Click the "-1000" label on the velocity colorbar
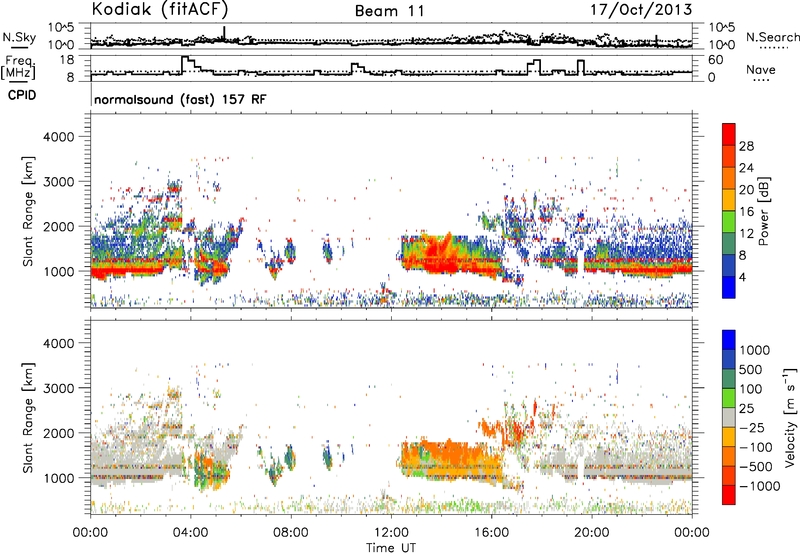This screenshot has width=800, height=554. [759, 486]
